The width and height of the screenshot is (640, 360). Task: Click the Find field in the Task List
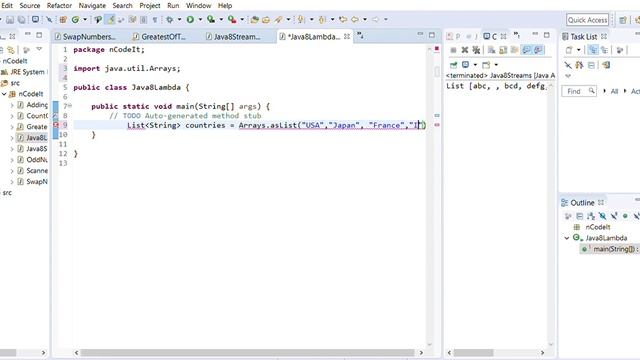pos(579,91)
